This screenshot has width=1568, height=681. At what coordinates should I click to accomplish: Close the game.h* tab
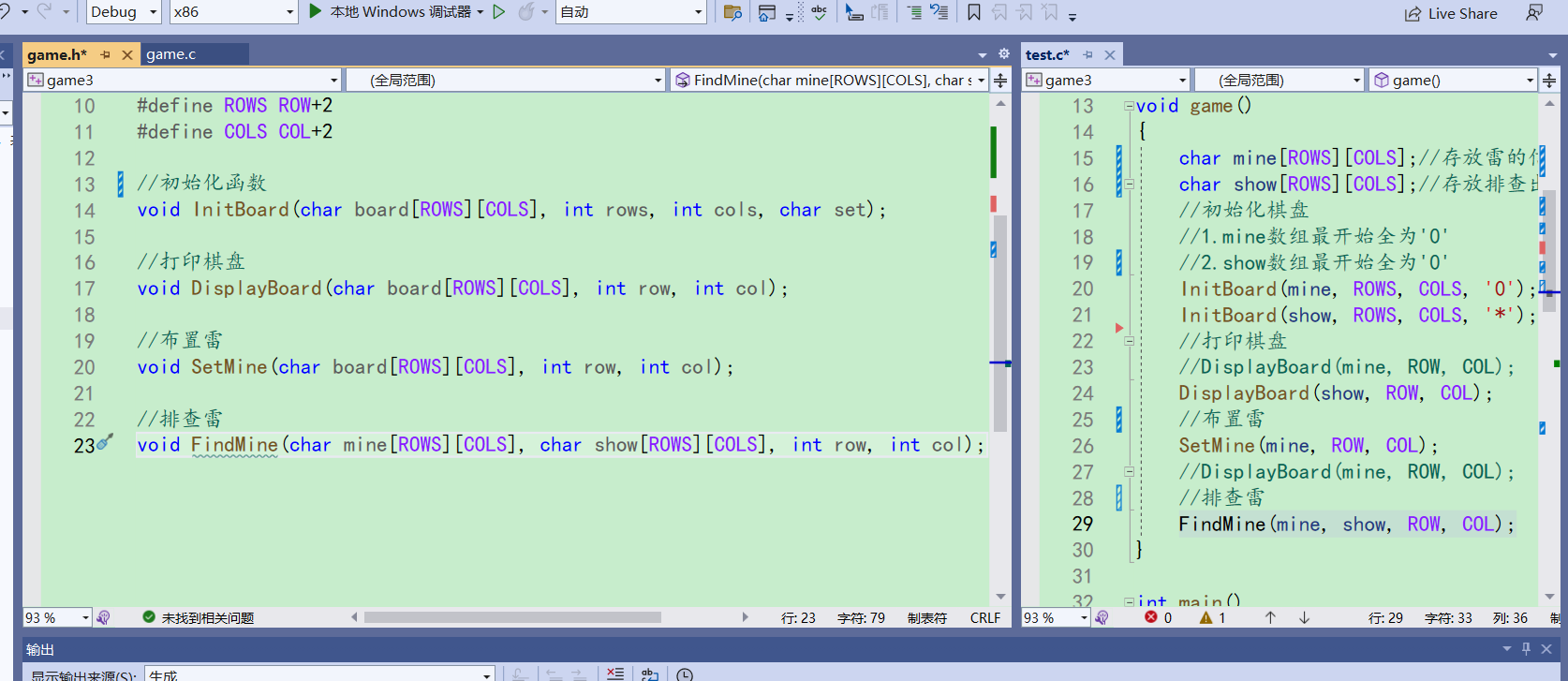[x=127, y=55]
